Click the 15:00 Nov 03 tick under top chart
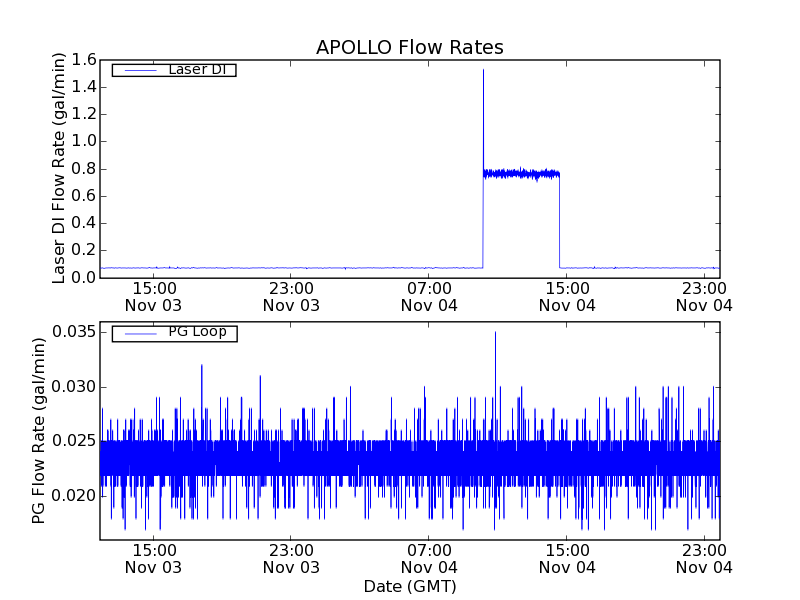The height and width of the screenshot is (600, 800). coord(153,296)
